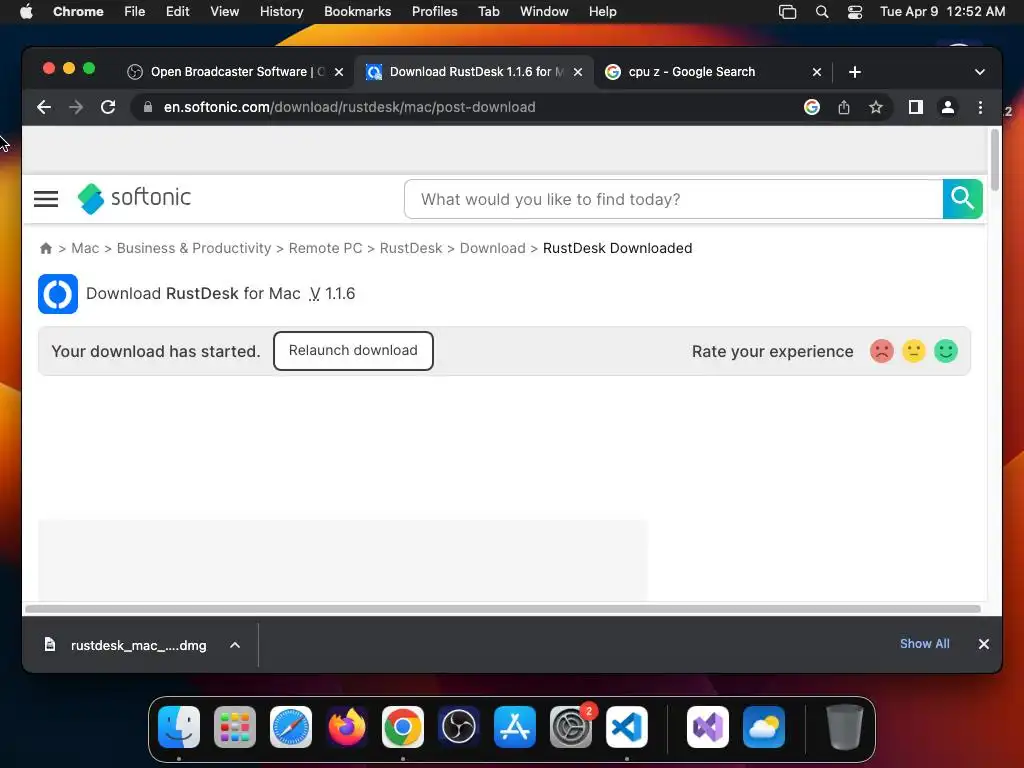1024x768 pixels.
Task: Open the Window menu
Action: coord(544,12)
